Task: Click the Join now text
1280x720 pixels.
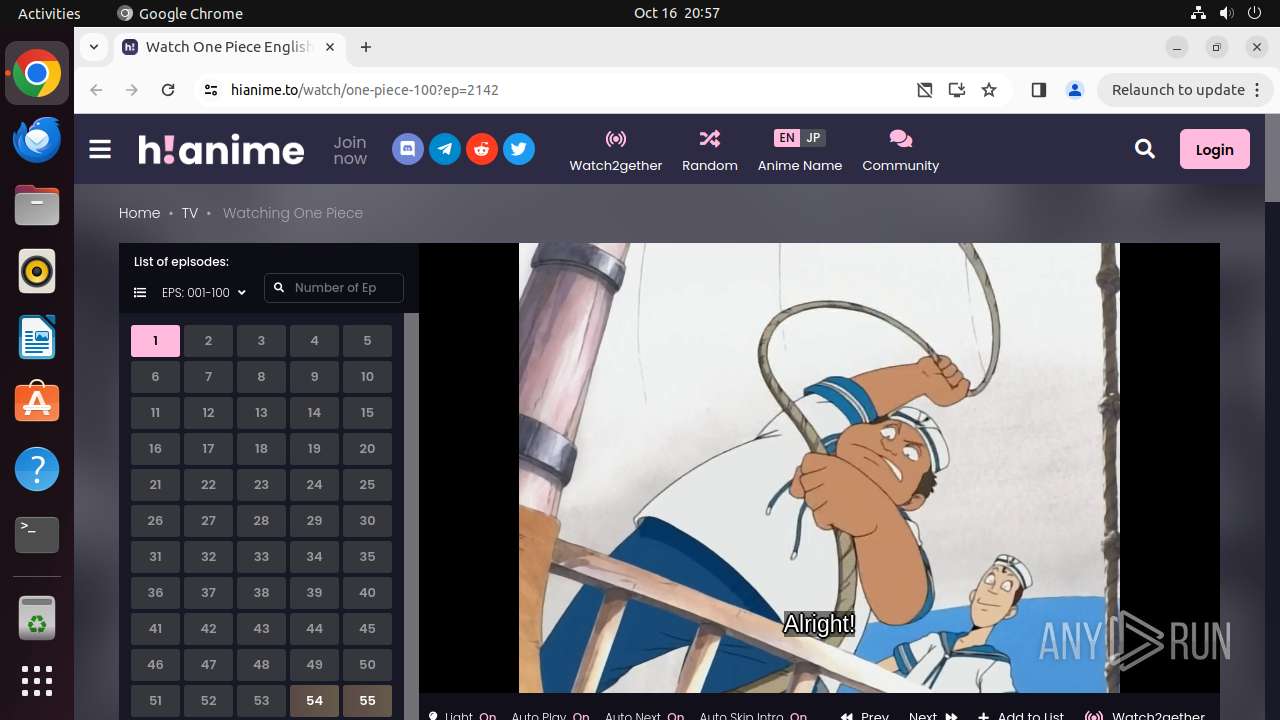Action: (350, 150)
